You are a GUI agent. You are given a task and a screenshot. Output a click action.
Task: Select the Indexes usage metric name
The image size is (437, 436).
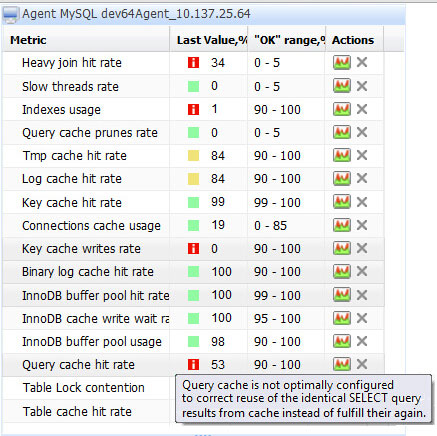tap(61, 110)
